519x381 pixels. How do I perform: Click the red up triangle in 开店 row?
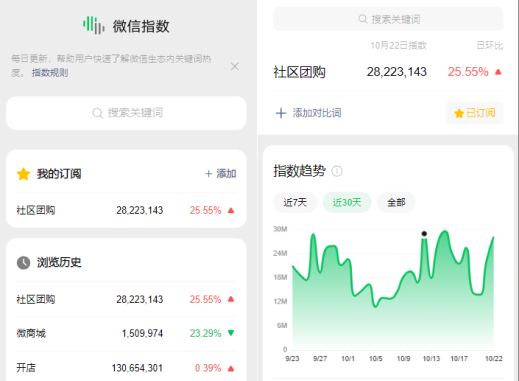231,368
